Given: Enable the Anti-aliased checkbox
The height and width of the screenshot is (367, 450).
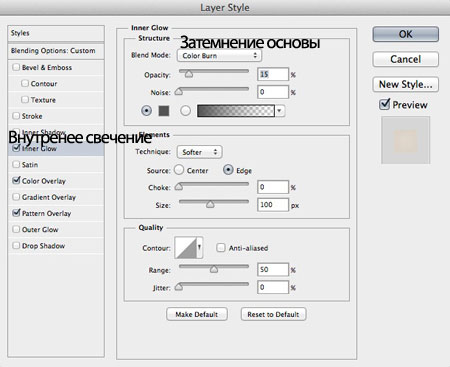Looking at the screenshot, I should (220, 248).
